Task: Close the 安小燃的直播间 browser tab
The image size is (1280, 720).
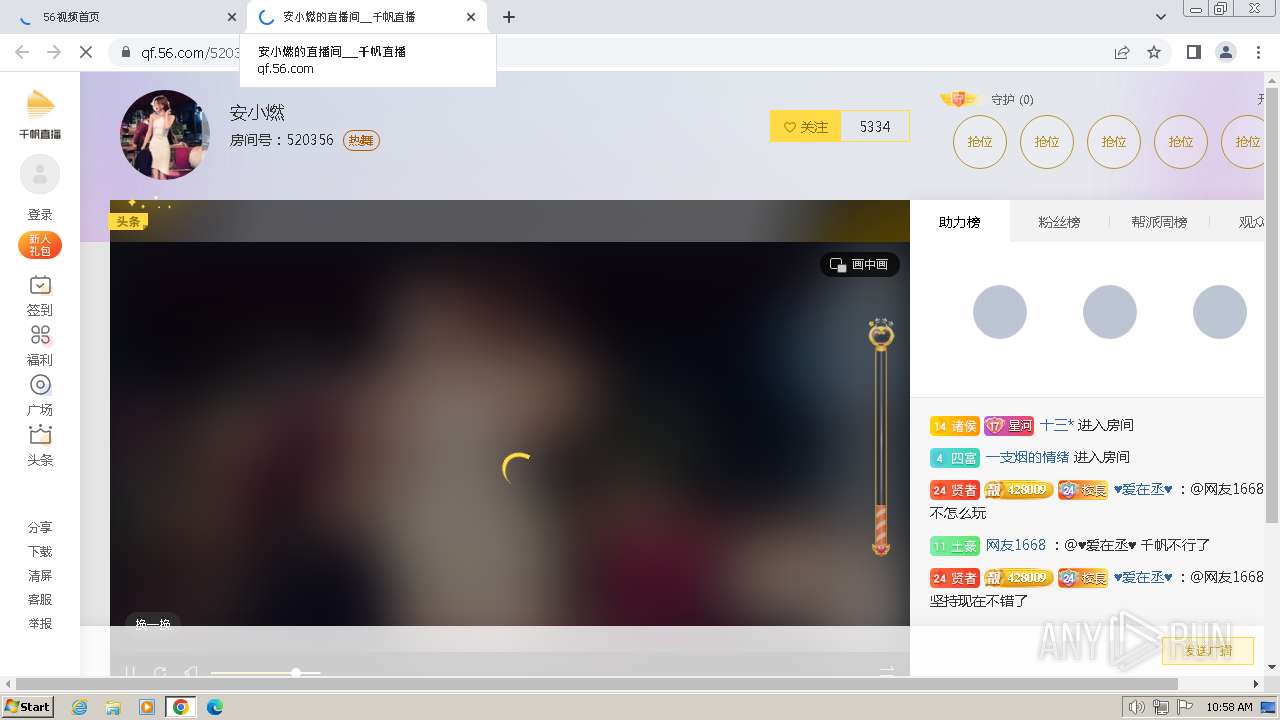Action: [x=472, y=17]
